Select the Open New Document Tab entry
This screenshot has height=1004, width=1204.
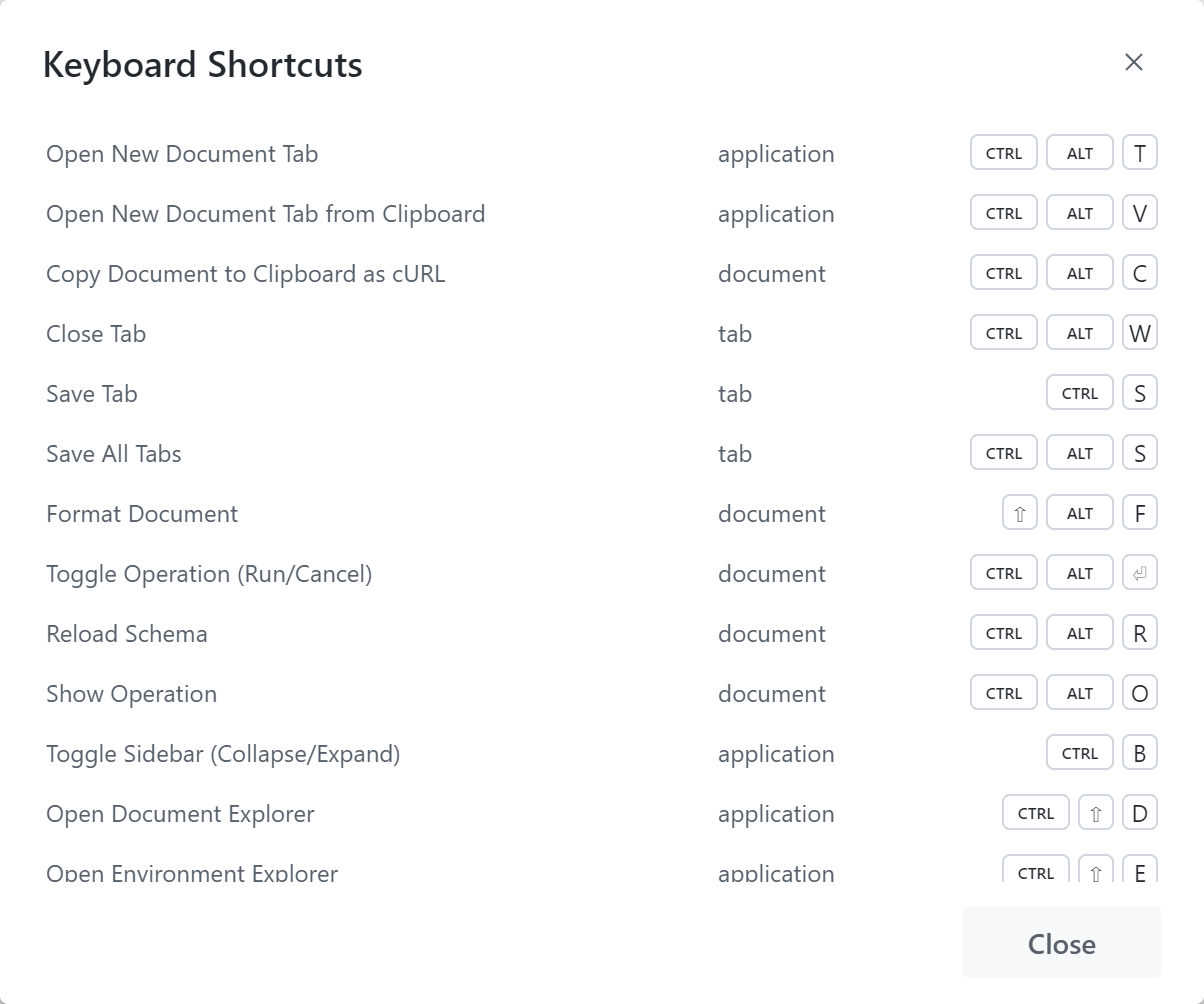point(182,154)
